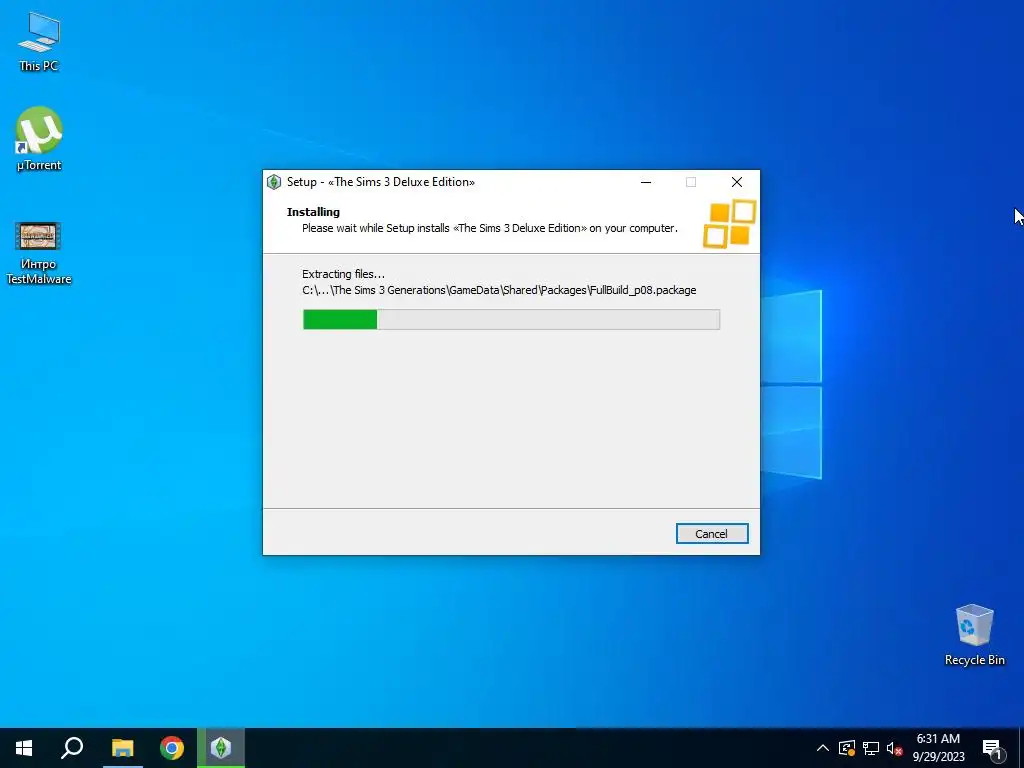Viewport: 1024px width, 768px height.
Task: Show hidden system tray icons
Action: pos(823,748)
